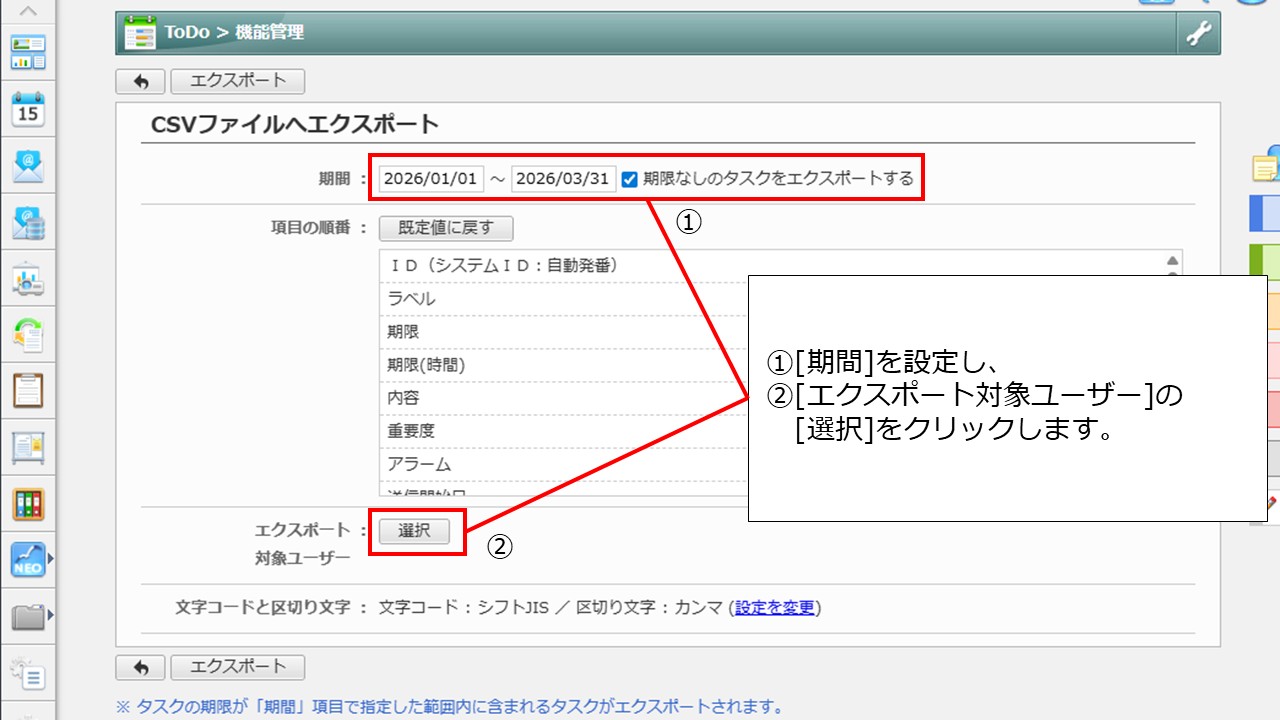Click the wrench settings icon in header
This screenshot has width=1280, height=720.
(1198, 33)
